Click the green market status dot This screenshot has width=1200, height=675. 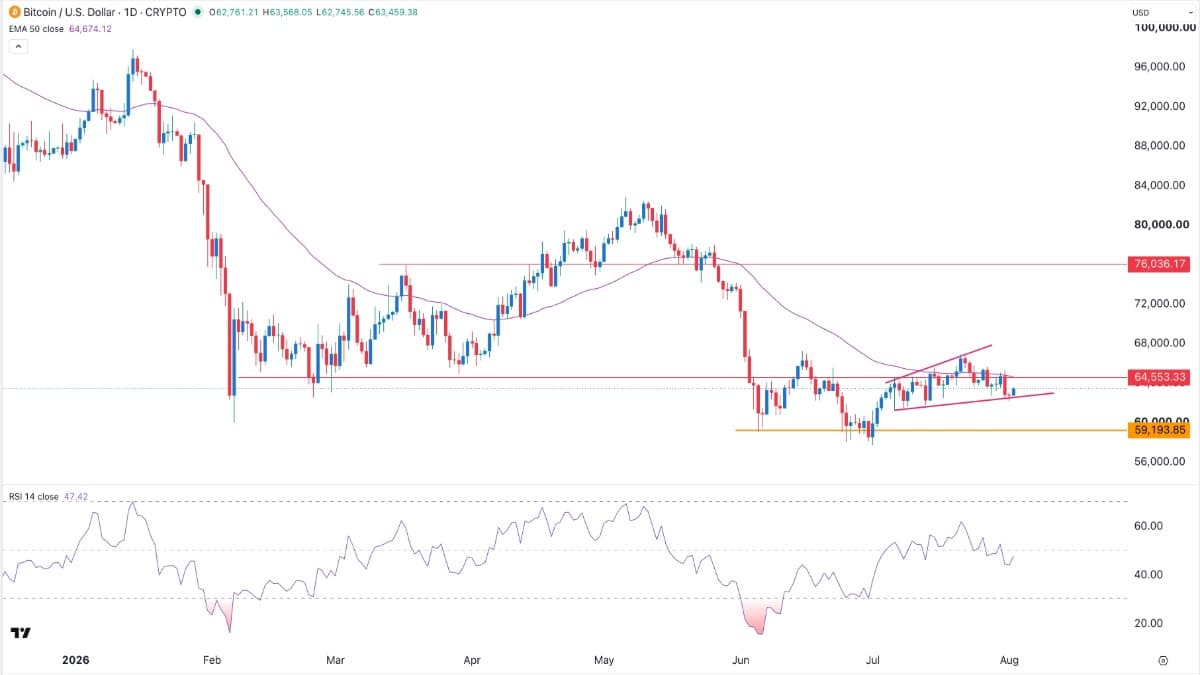click(197, 12)
